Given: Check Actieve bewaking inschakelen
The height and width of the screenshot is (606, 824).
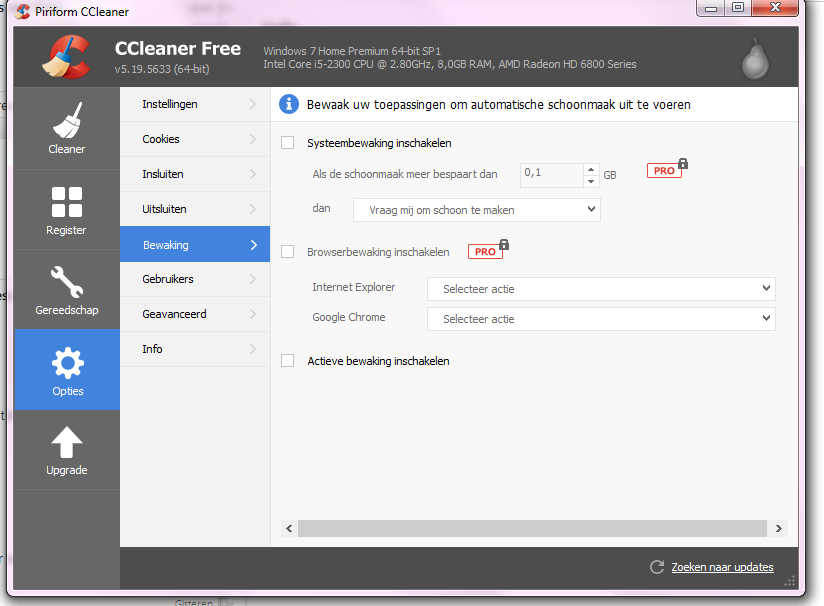Looking at the screenshot, I should pos(288,361).
